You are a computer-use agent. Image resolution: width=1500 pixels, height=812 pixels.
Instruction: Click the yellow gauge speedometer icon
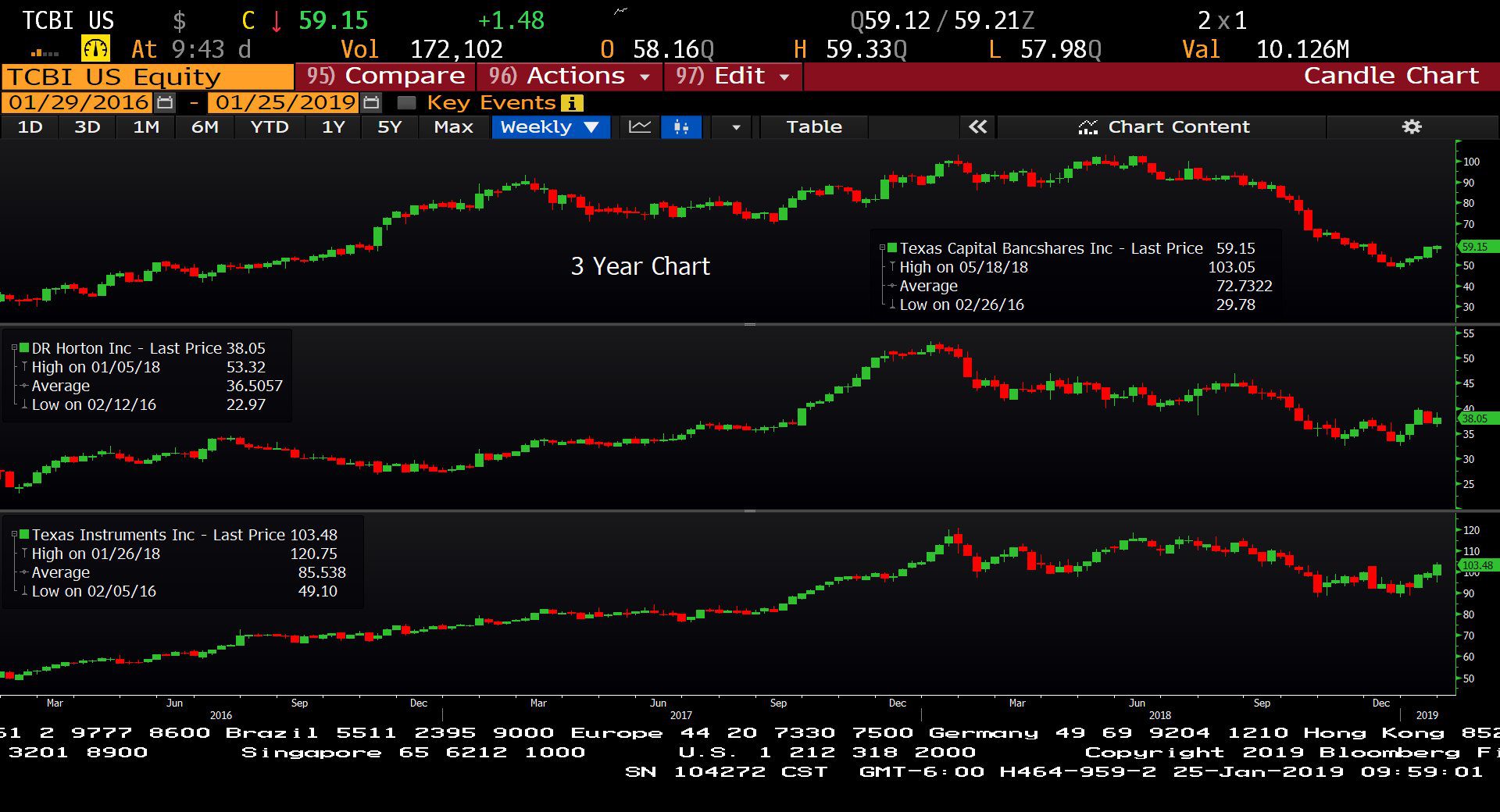(x=95, y=48)
